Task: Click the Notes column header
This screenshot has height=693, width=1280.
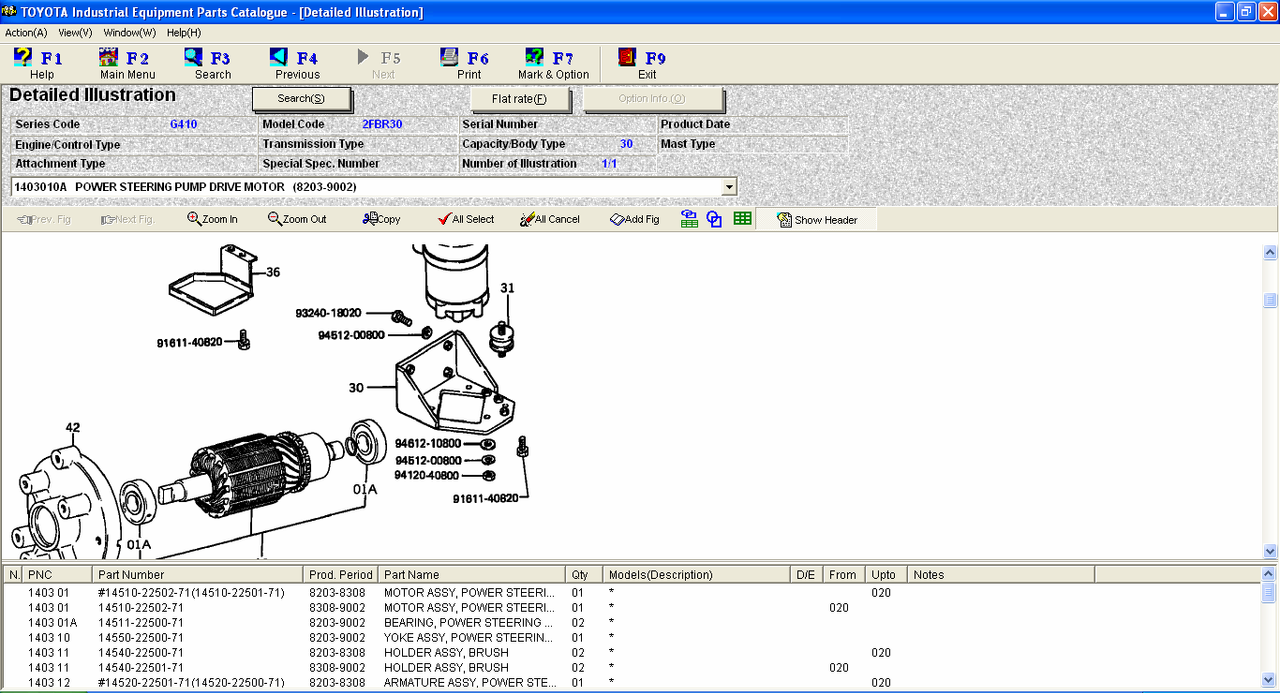Action: pyautogui.click(x=1001, y=575)
